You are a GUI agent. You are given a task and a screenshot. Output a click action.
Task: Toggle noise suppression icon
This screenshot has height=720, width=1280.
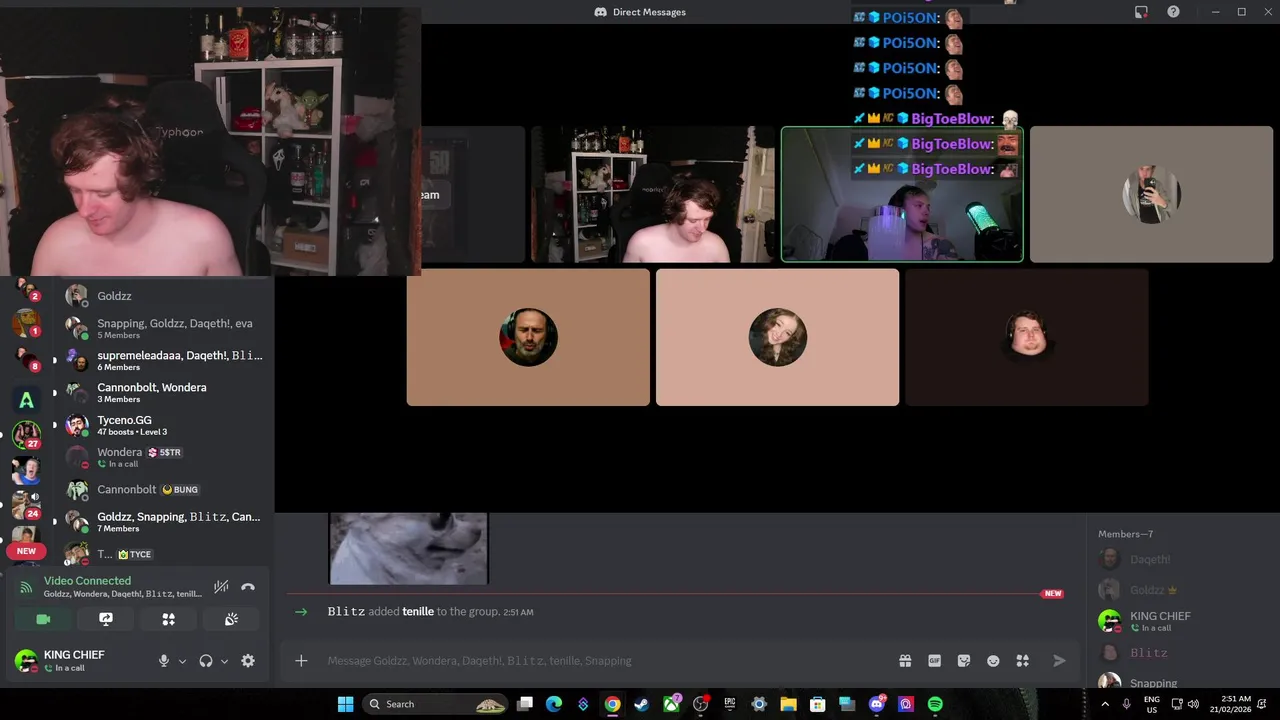point(221,587)
